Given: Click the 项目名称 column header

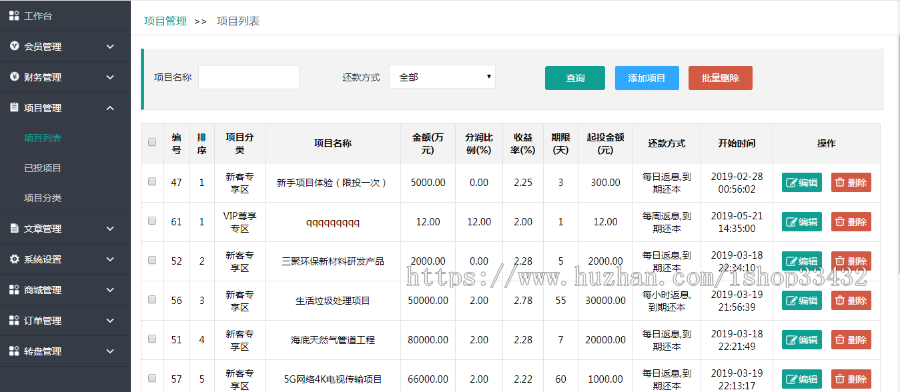Looking at the screenshot, I should (333, 143).
